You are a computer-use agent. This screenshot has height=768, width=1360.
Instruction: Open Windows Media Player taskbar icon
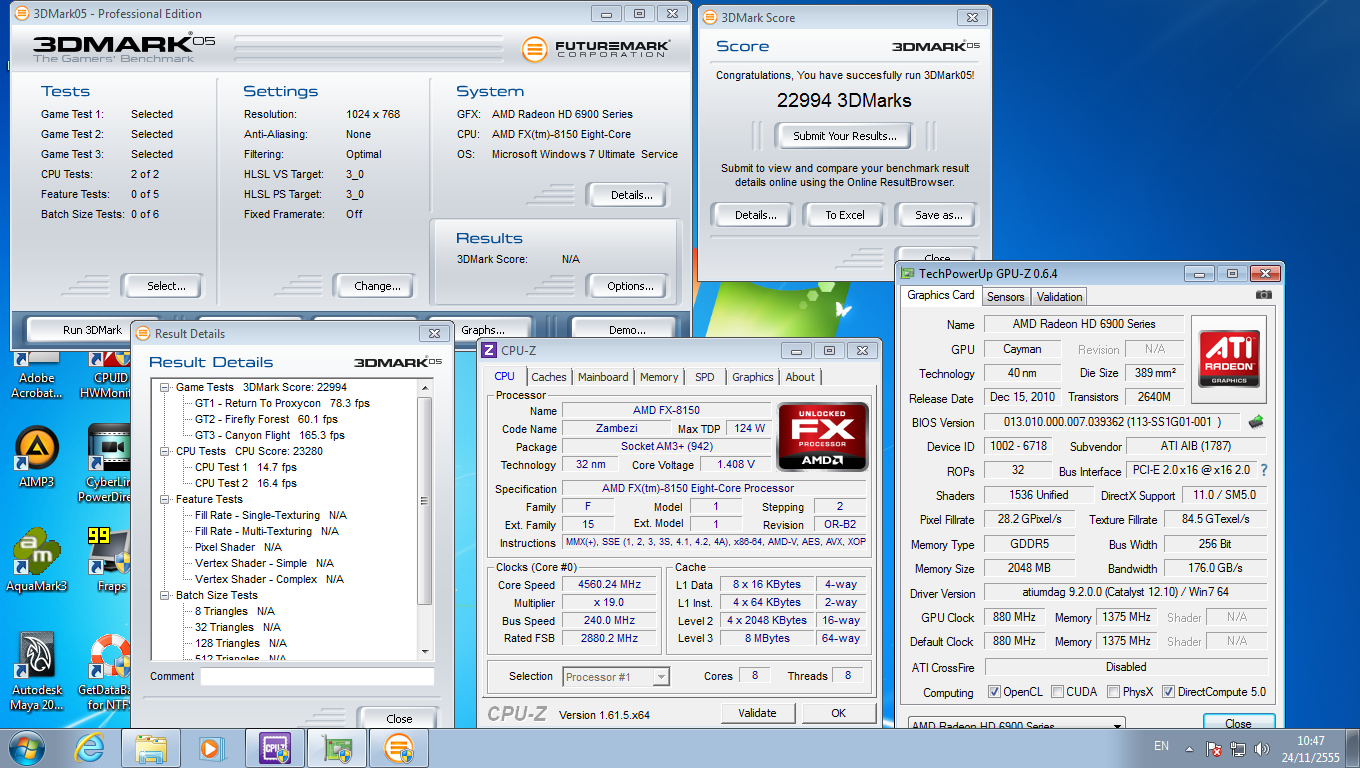point(211,747)
